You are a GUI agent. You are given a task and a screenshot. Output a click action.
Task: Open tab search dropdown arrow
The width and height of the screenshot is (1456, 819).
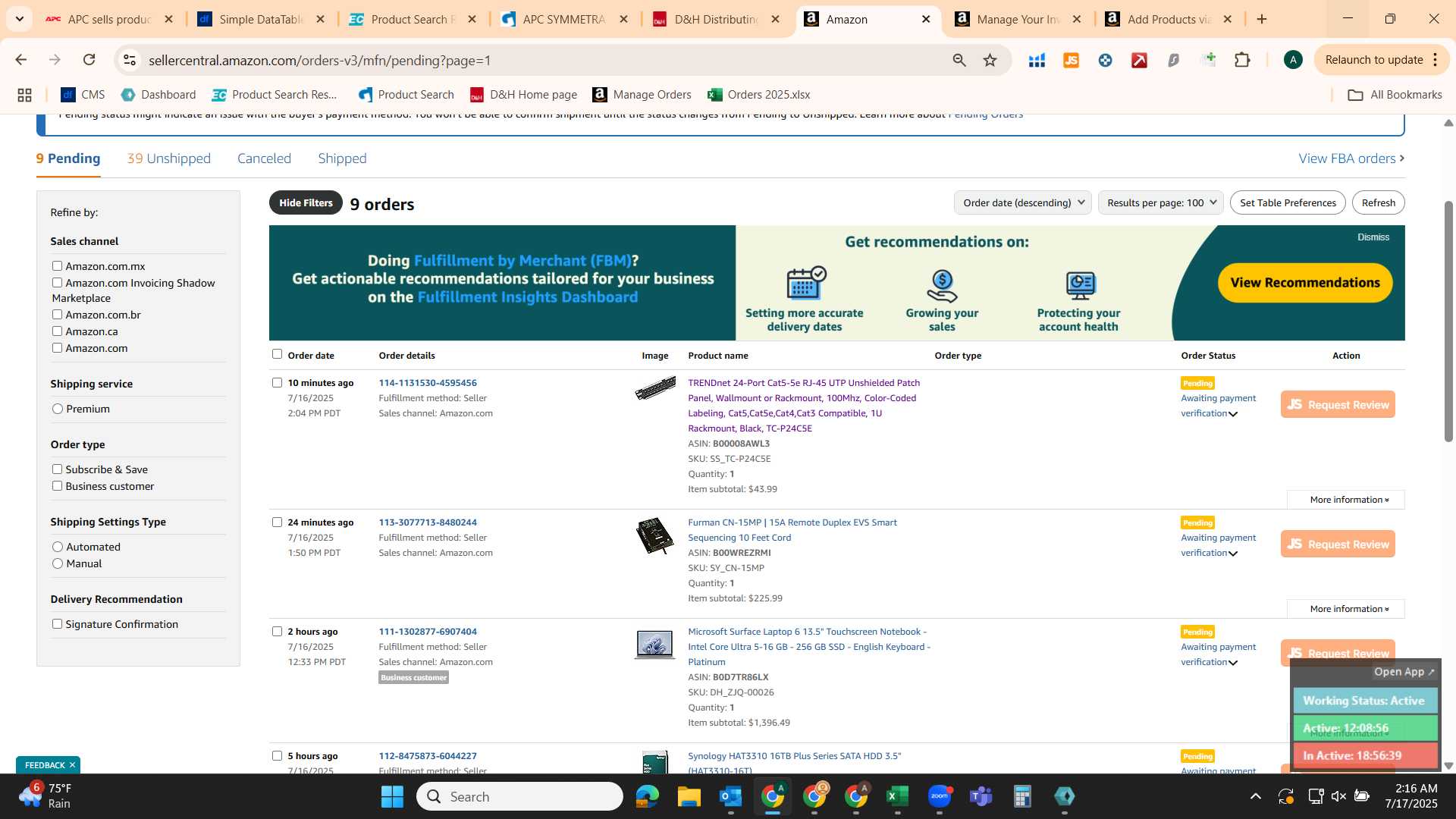20,19
